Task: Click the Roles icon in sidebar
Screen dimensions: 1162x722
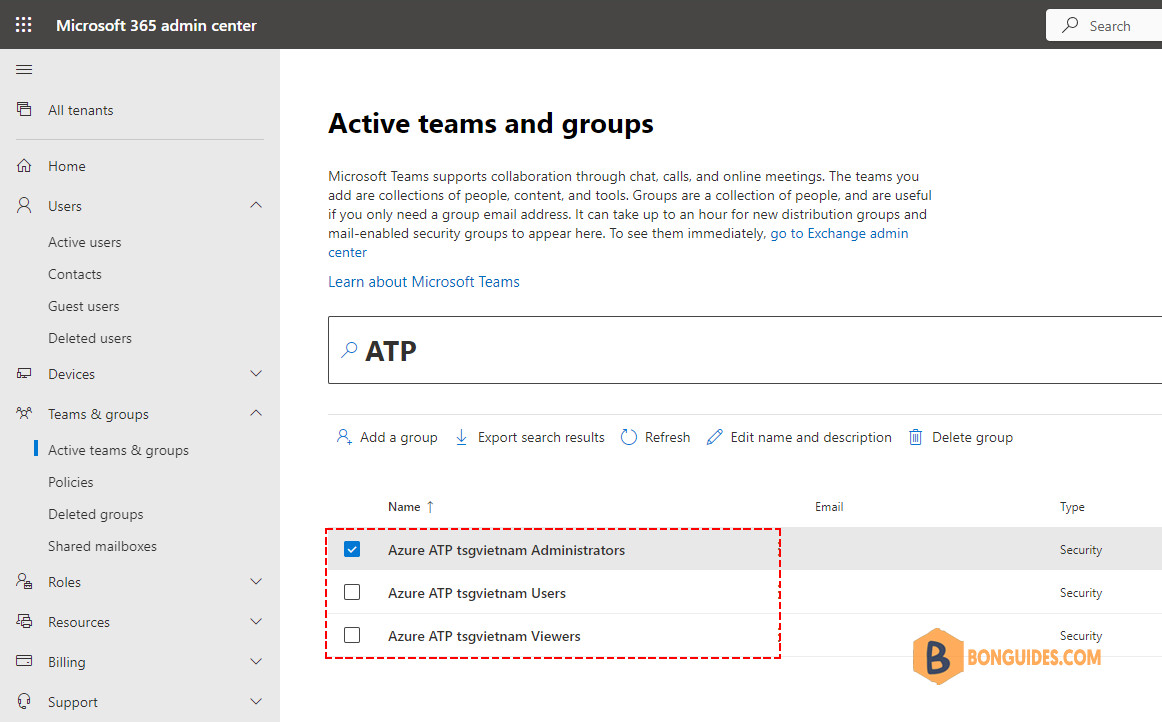Action: pos(24,582)
